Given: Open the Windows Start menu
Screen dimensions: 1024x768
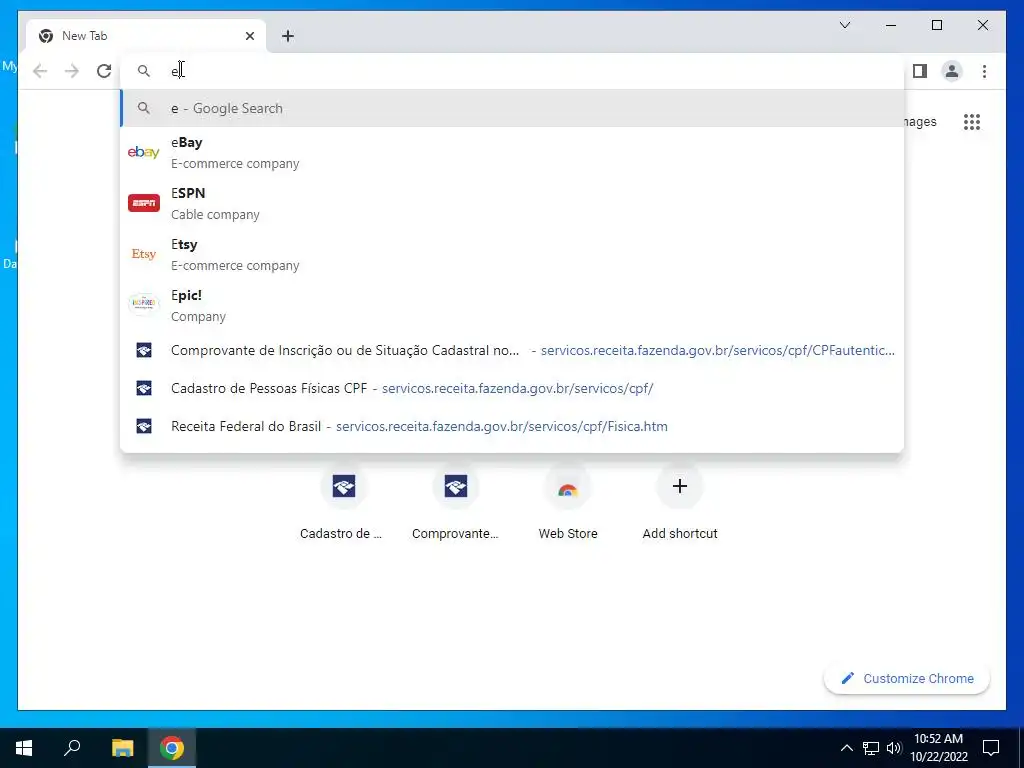Looking at the screenshot, I should (x=24, y=748).
